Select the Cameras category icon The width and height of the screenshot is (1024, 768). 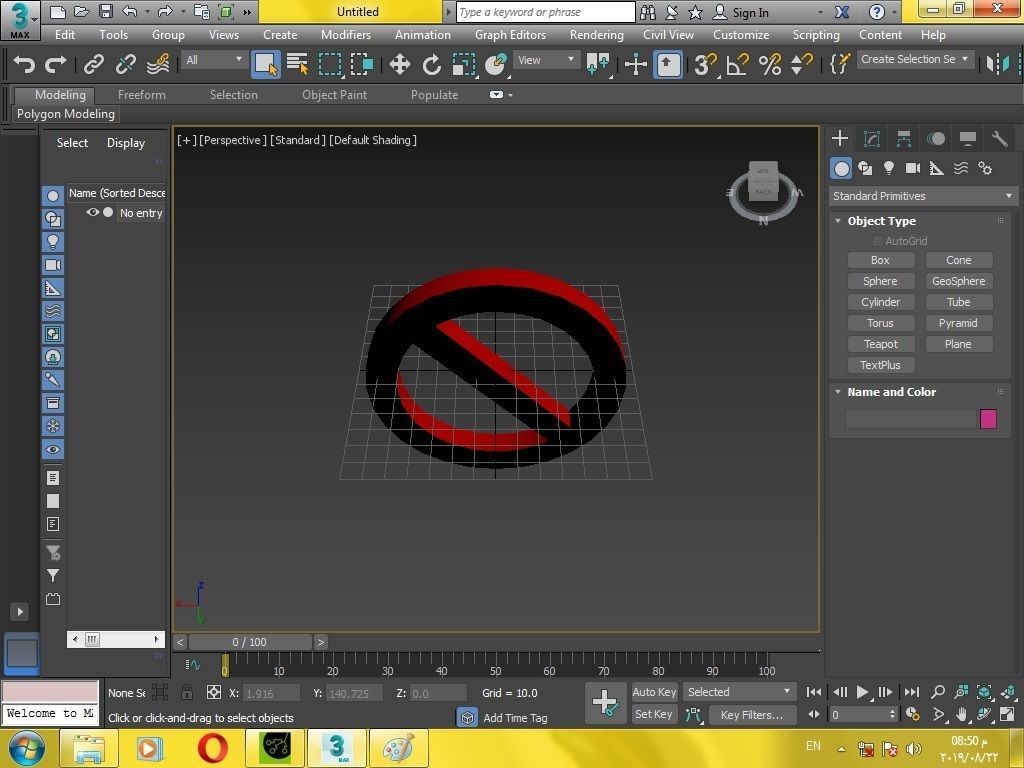pos(913,168)
